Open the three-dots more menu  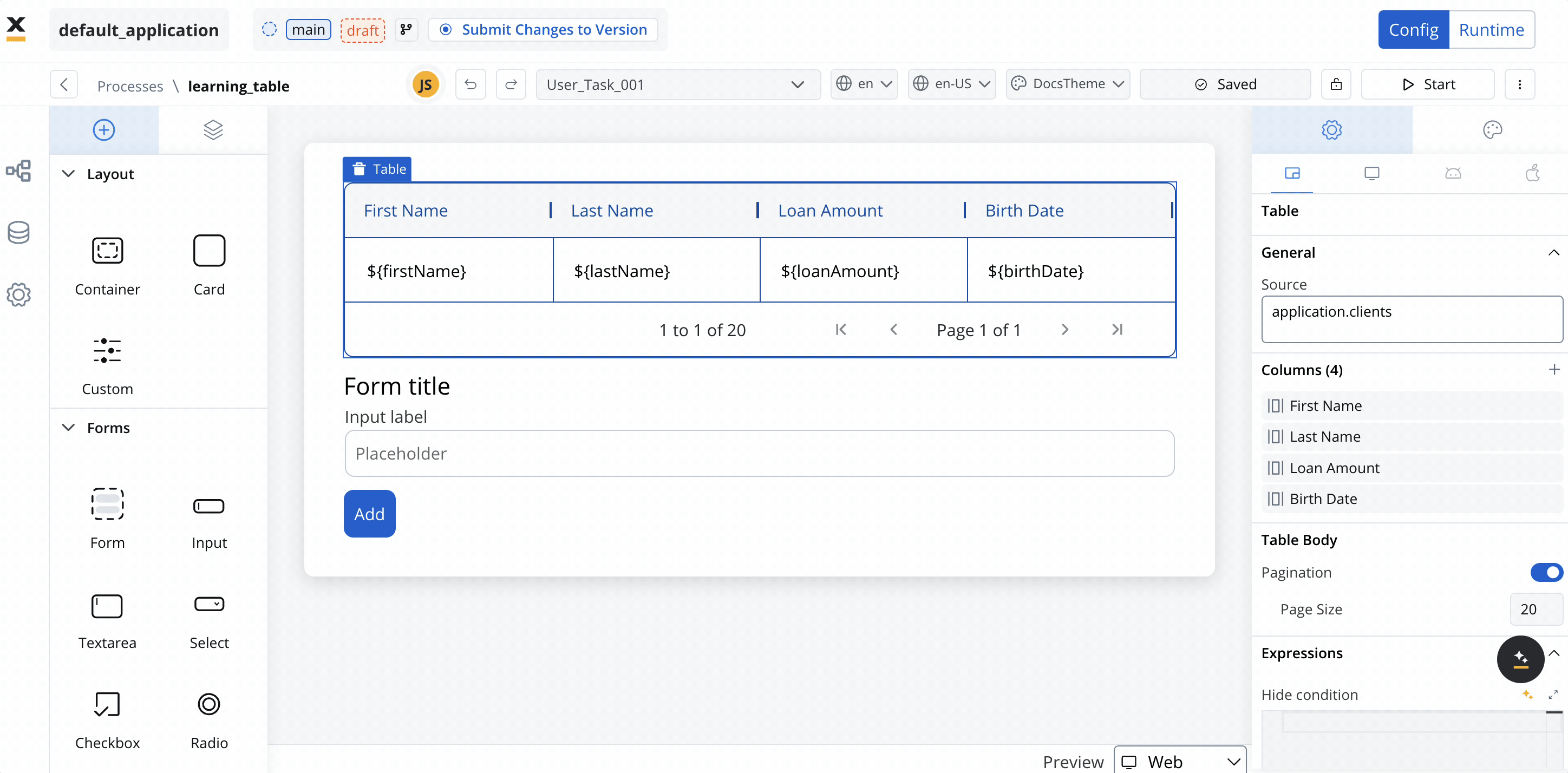[1520, 84]
